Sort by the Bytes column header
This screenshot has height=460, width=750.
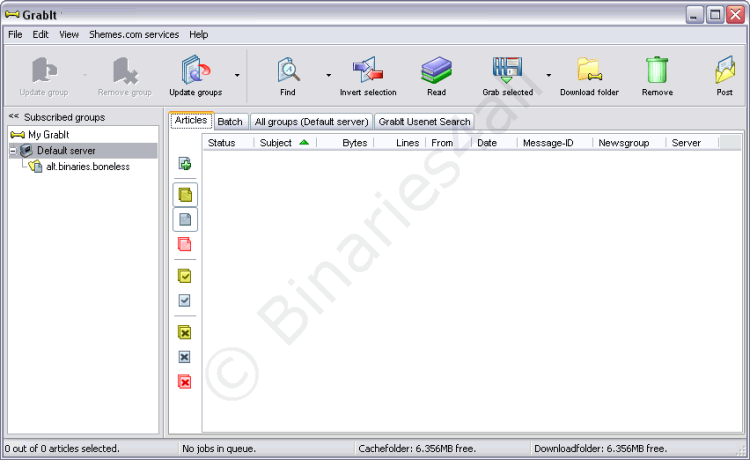point(345,142)
